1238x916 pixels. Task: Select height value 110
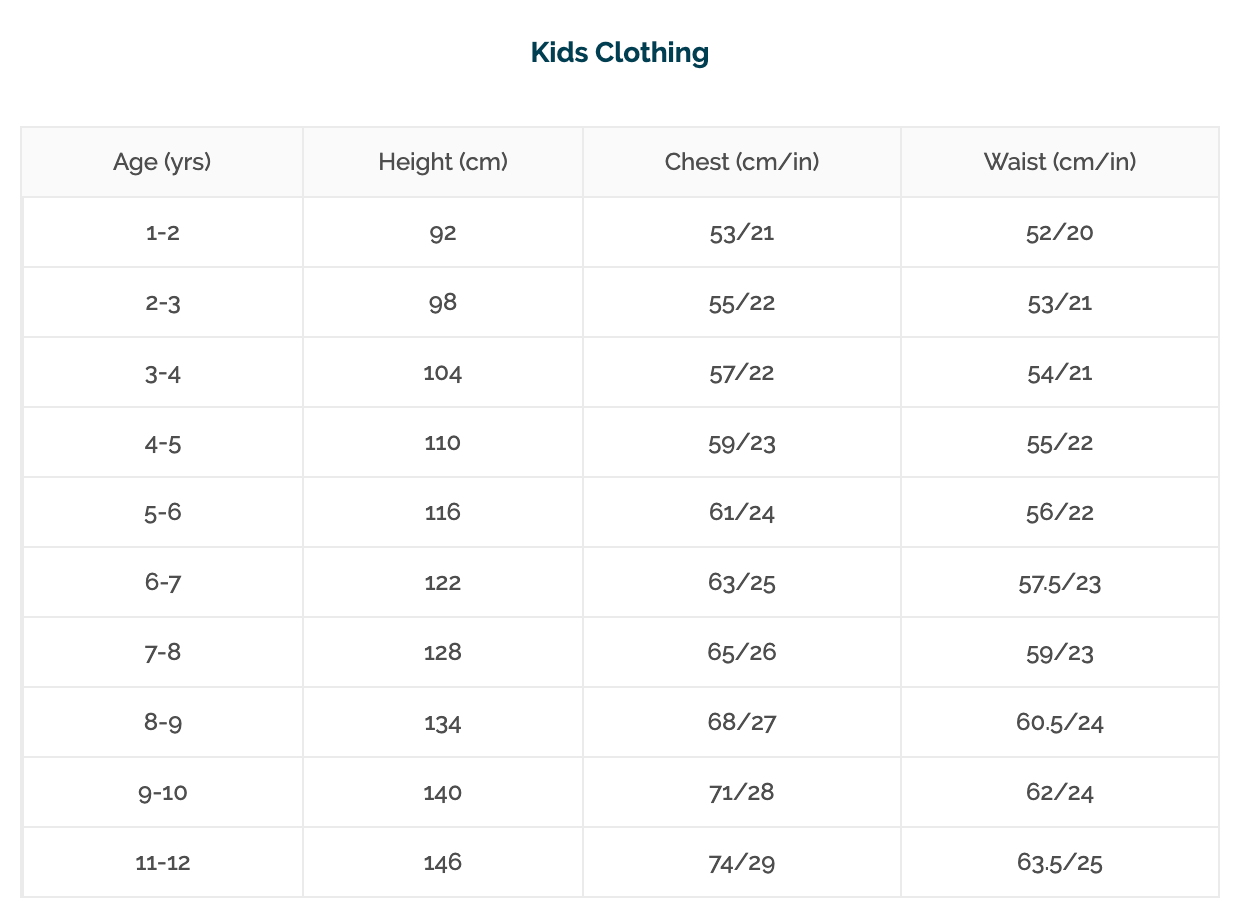442,442
